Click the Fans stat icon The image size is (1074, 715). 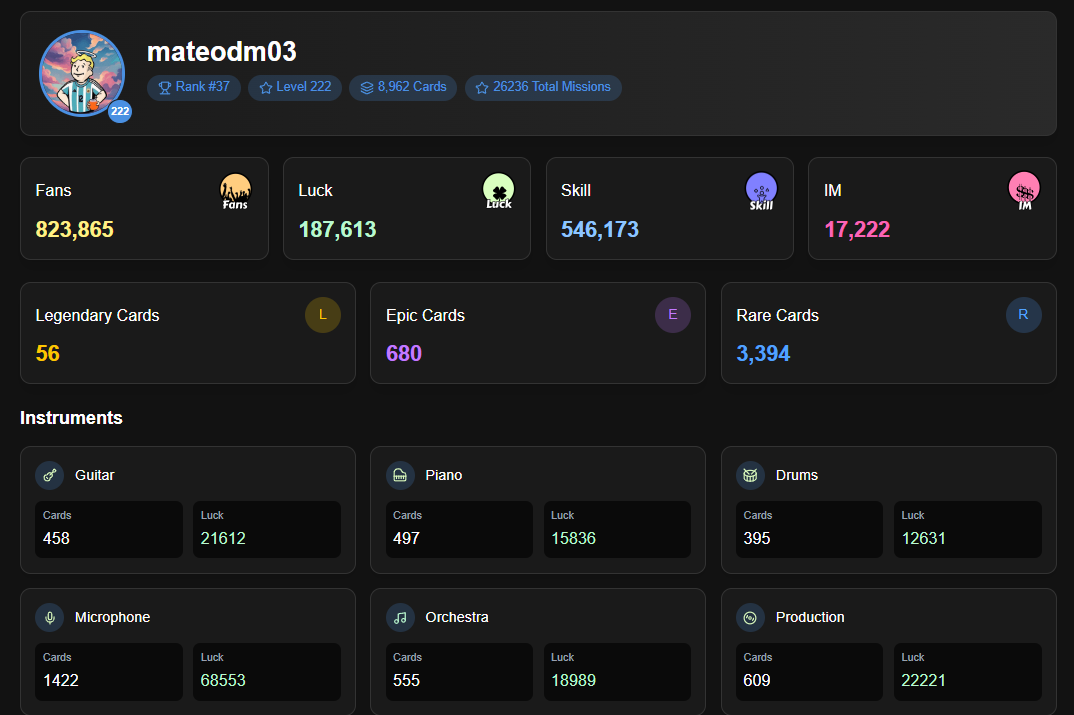tap(235, 191)
